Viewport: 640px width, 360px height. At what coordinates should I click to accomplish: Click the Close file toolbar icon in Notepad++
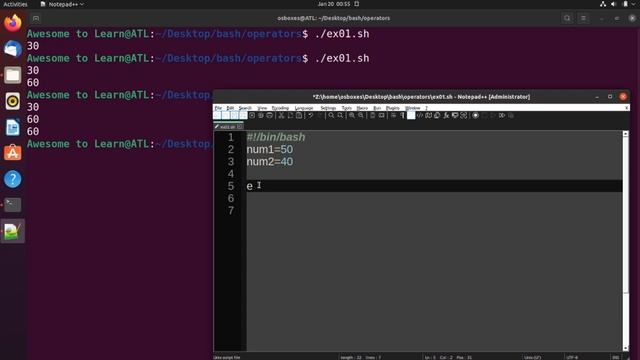(x=252, y=116)
